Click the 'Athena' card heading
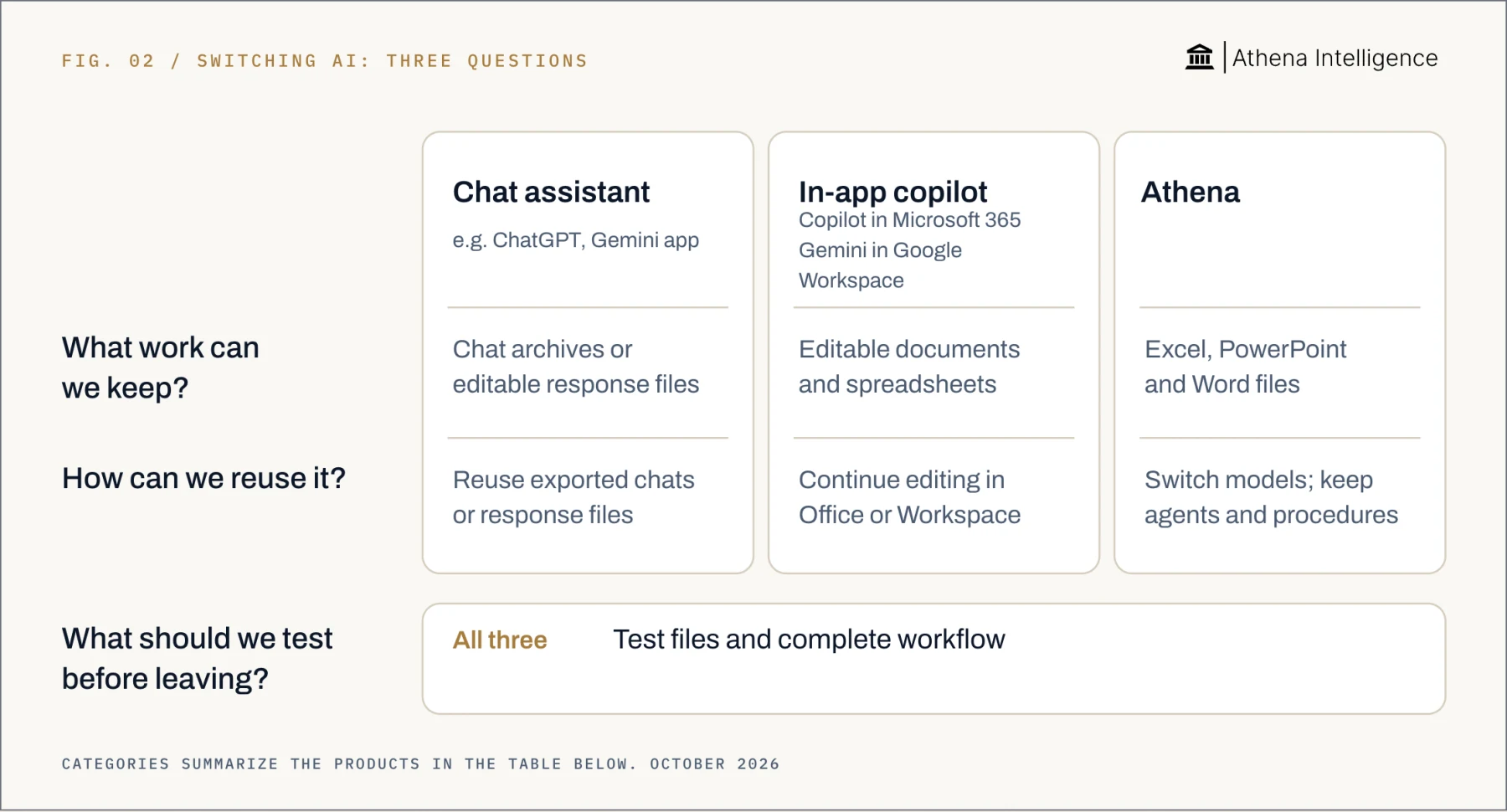Viewport: 1507px width, 812px height. (x=1191, y=192)
